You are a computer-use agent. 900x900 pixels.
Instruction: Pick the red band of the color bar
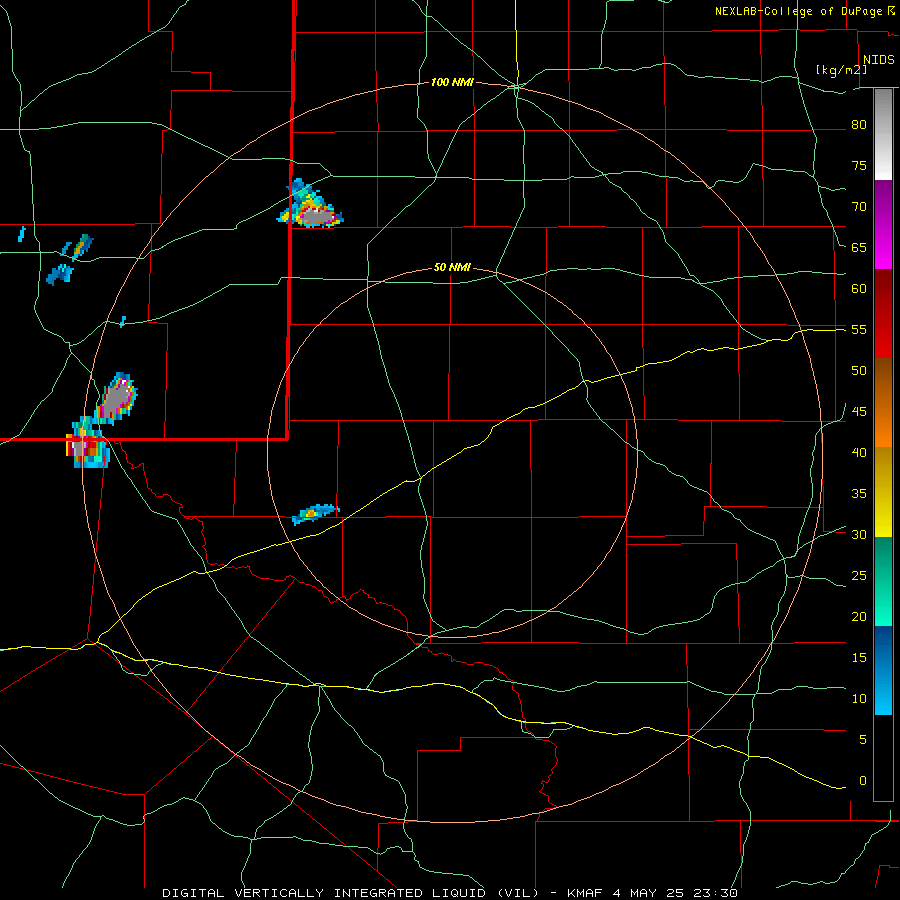tap(883, 313)
